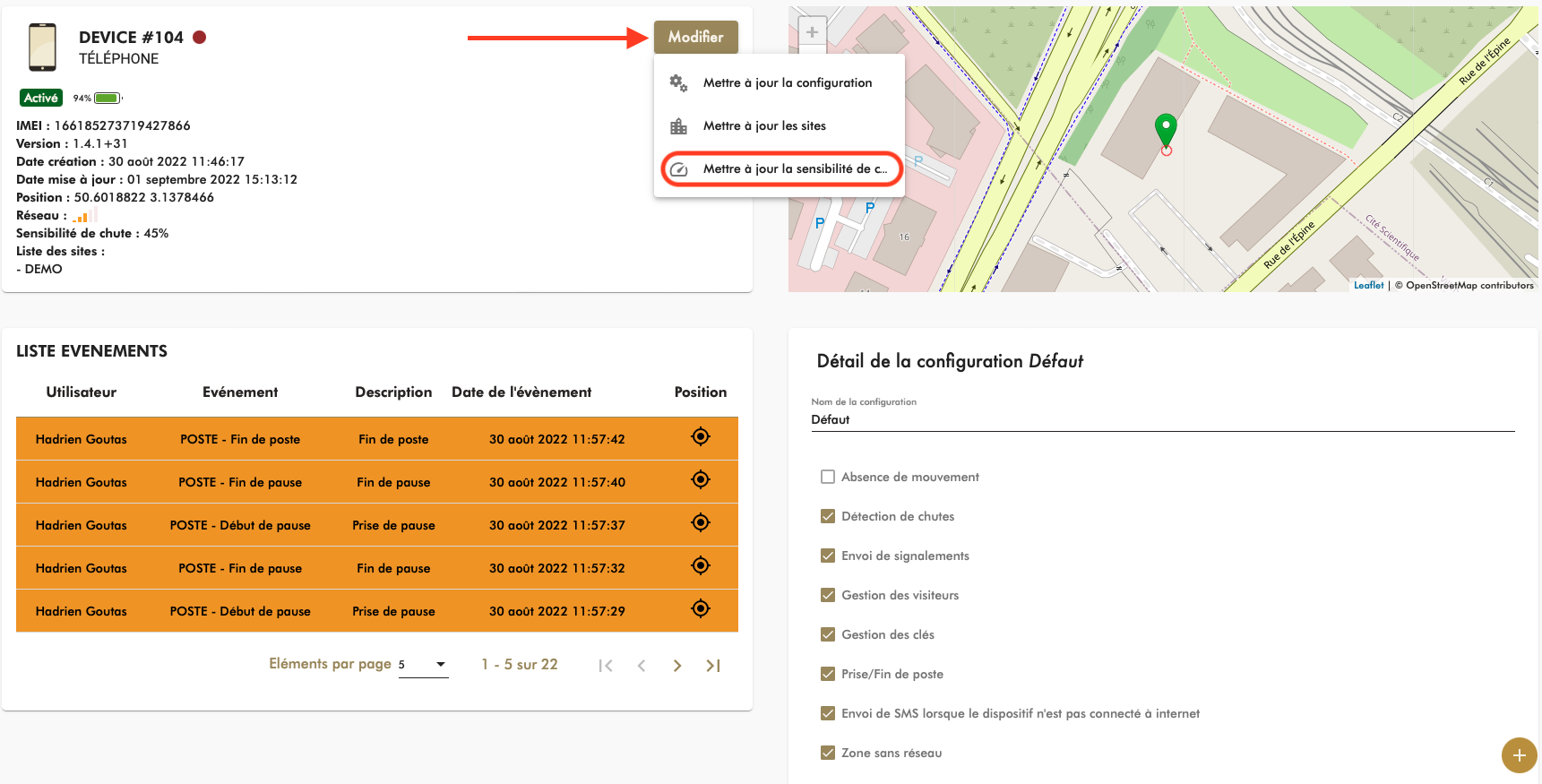Select Mettre à jour la configuration
Screen dimensions: 1542x784
[x=787, y=82]
